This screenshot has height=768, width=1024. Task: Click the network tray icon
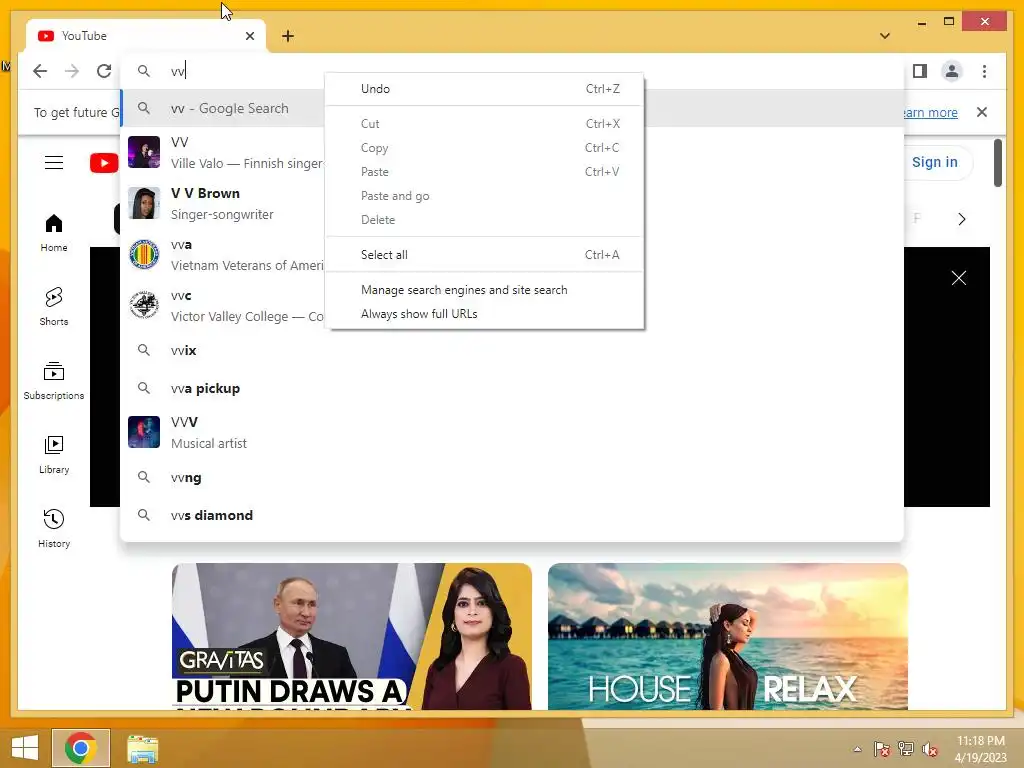point(906,749)
